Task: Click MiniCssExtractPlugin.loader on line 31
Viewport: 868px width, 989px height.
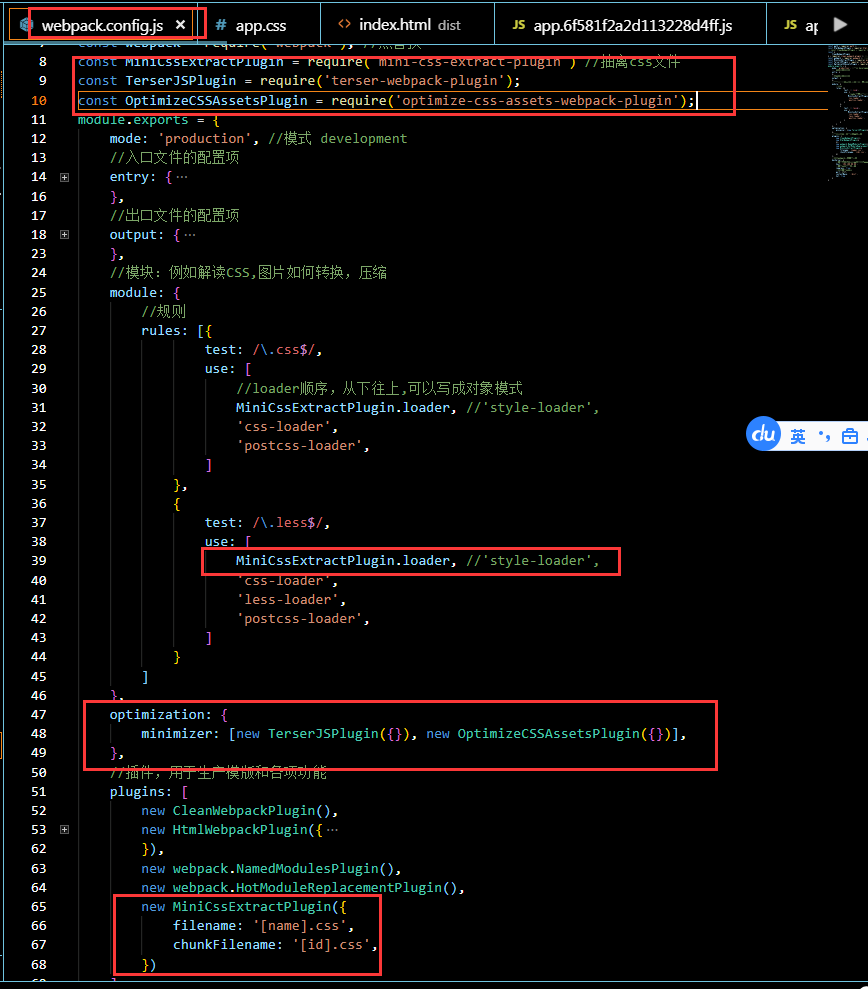Action: 343,408
